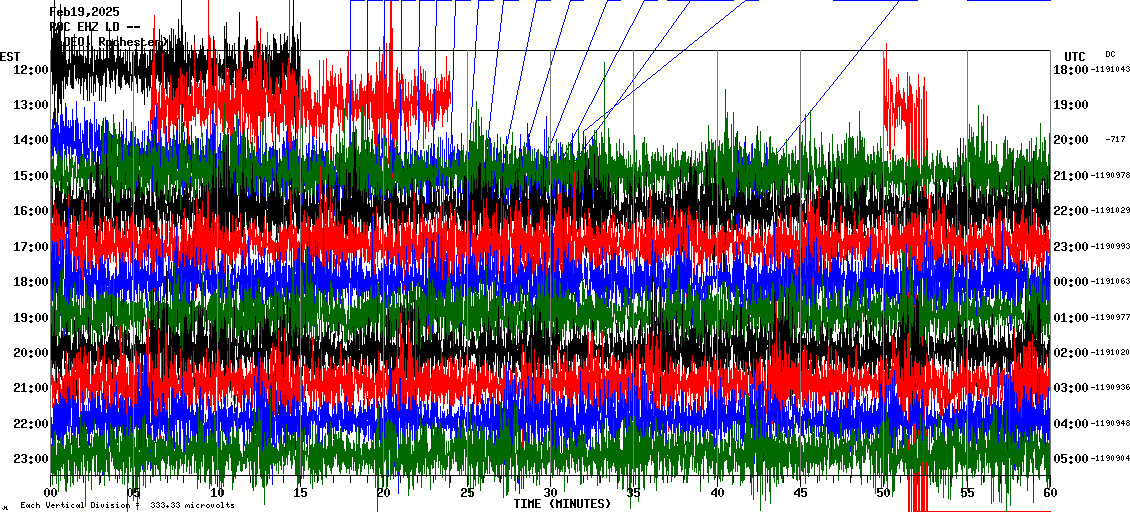The height and width of the screenshot is (519, 1130).
Task: Click the Feb19,2025 date label
Action: (x=84, y=11)
